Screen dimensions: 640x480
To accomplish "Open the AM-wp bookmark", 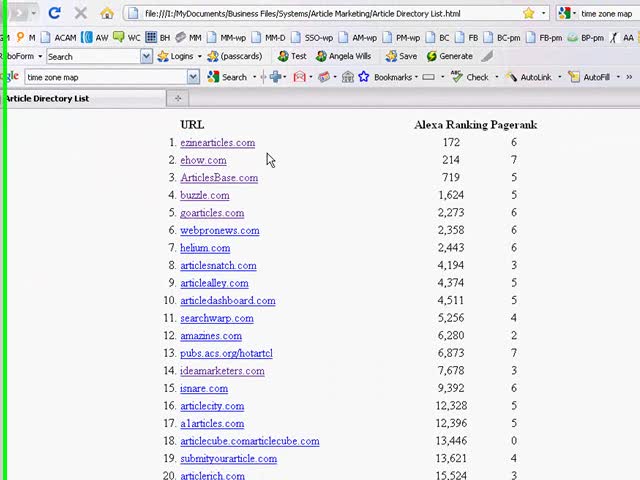I will point(358,38).
